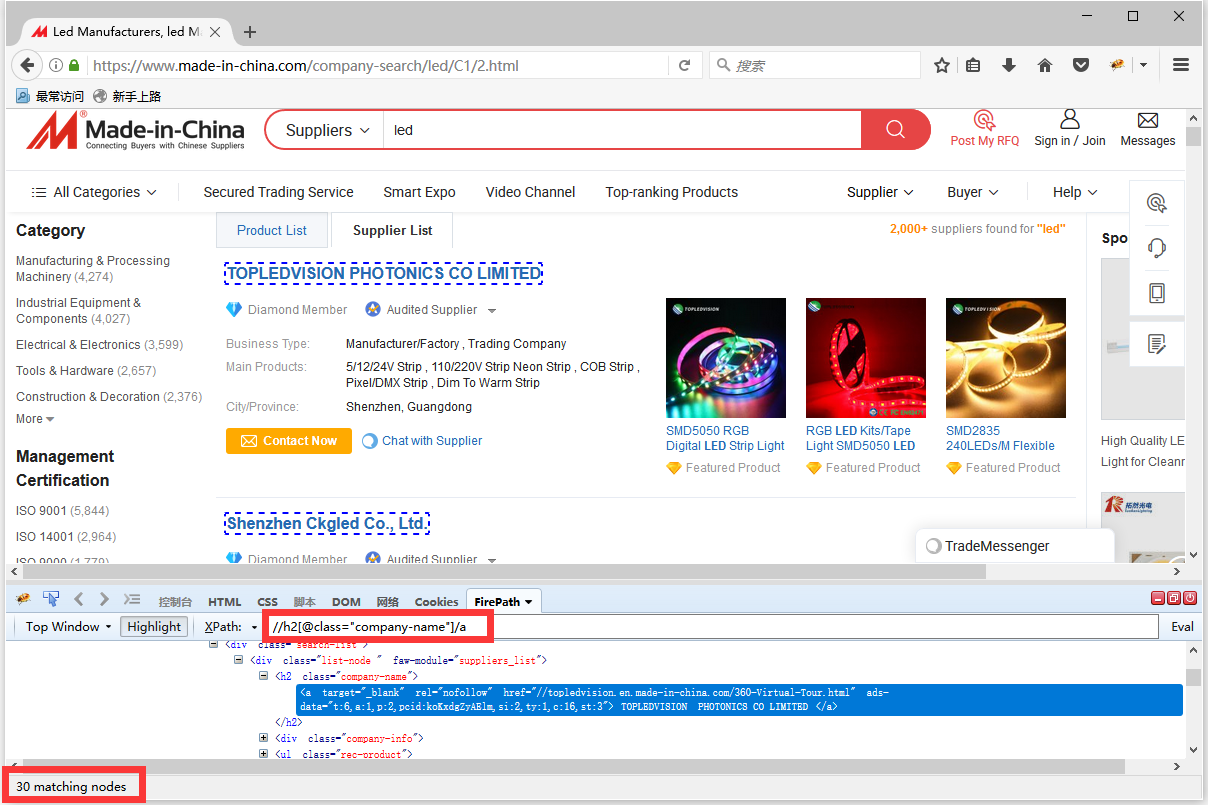
Task: Click the SMD5050 RGB LED strip thumbnail
Action: click(x=726, y=358)
